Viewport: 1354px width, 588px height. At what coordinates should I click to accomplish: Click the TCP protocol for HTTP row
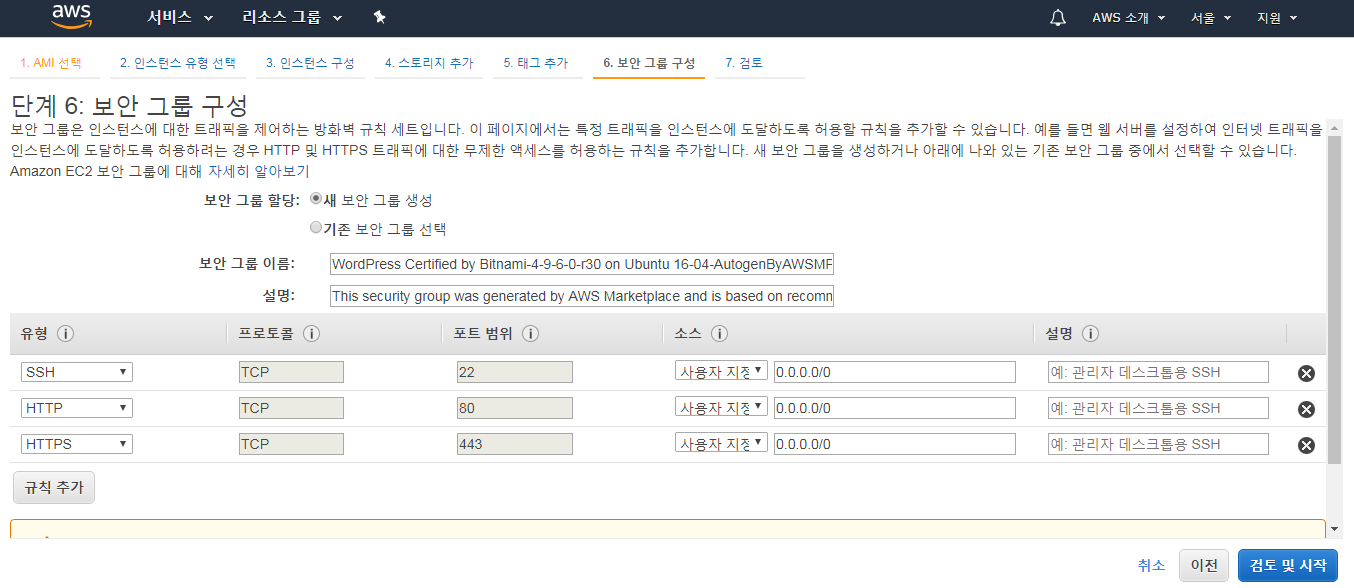click(x=291, y=408)
